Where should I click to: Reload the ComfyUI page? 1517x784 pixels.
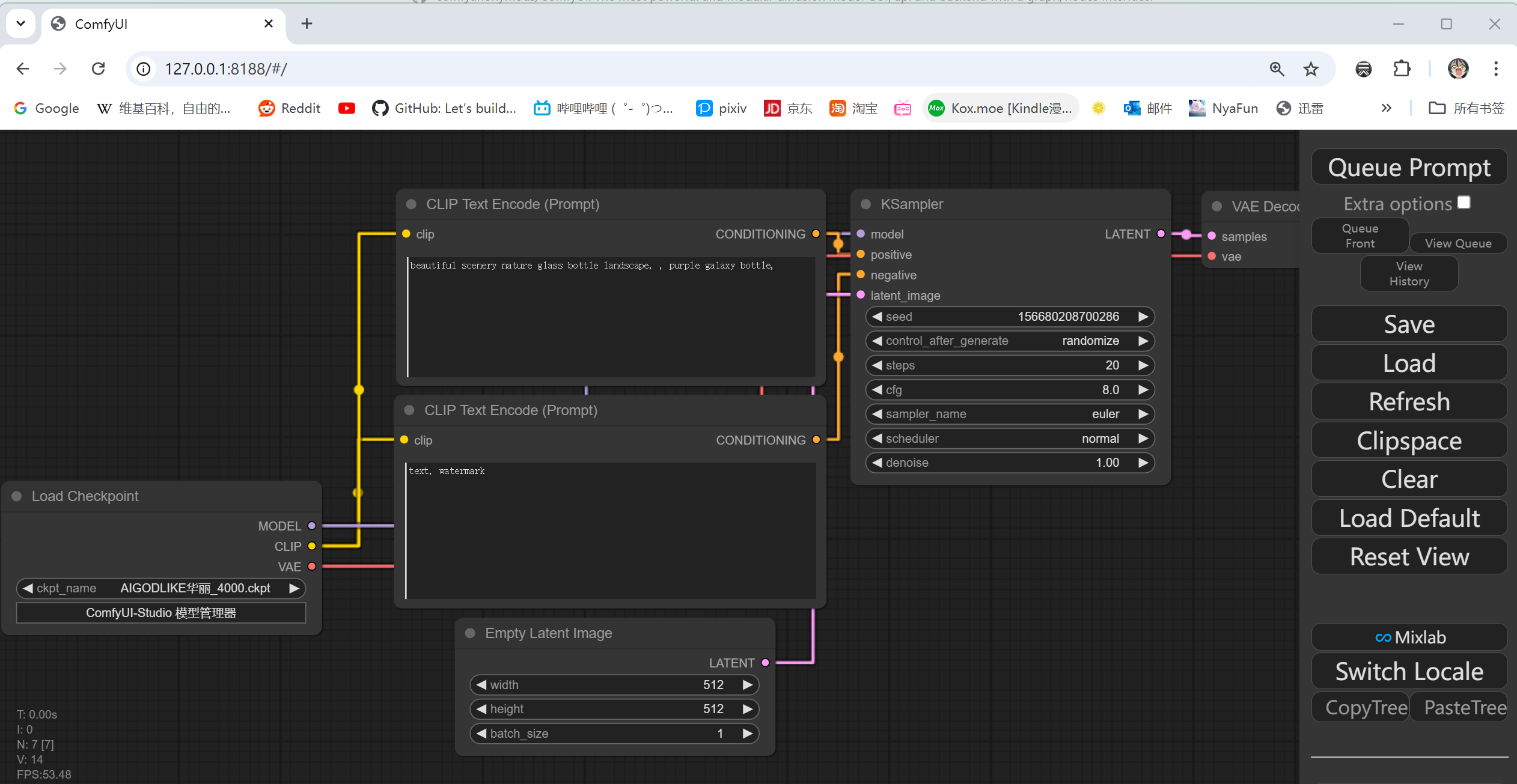(99, 69)
